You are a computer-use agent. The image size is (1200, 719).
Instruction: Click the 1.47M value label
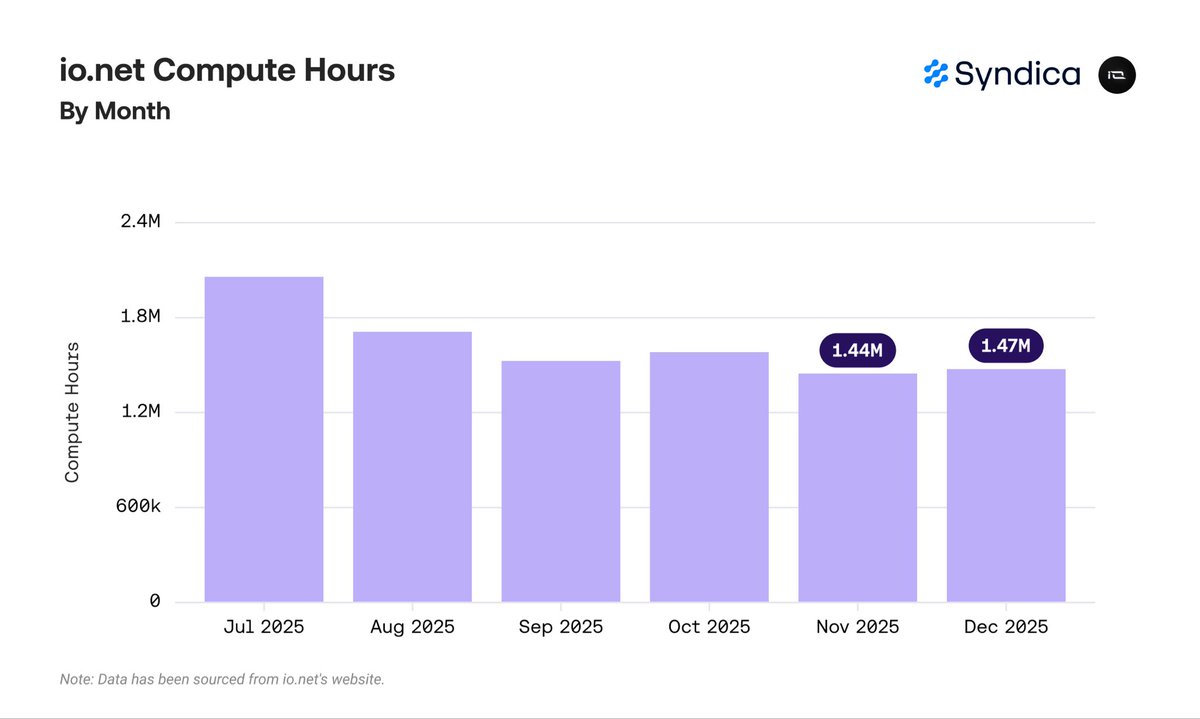pyautogui.click(x=1006, y=346)
